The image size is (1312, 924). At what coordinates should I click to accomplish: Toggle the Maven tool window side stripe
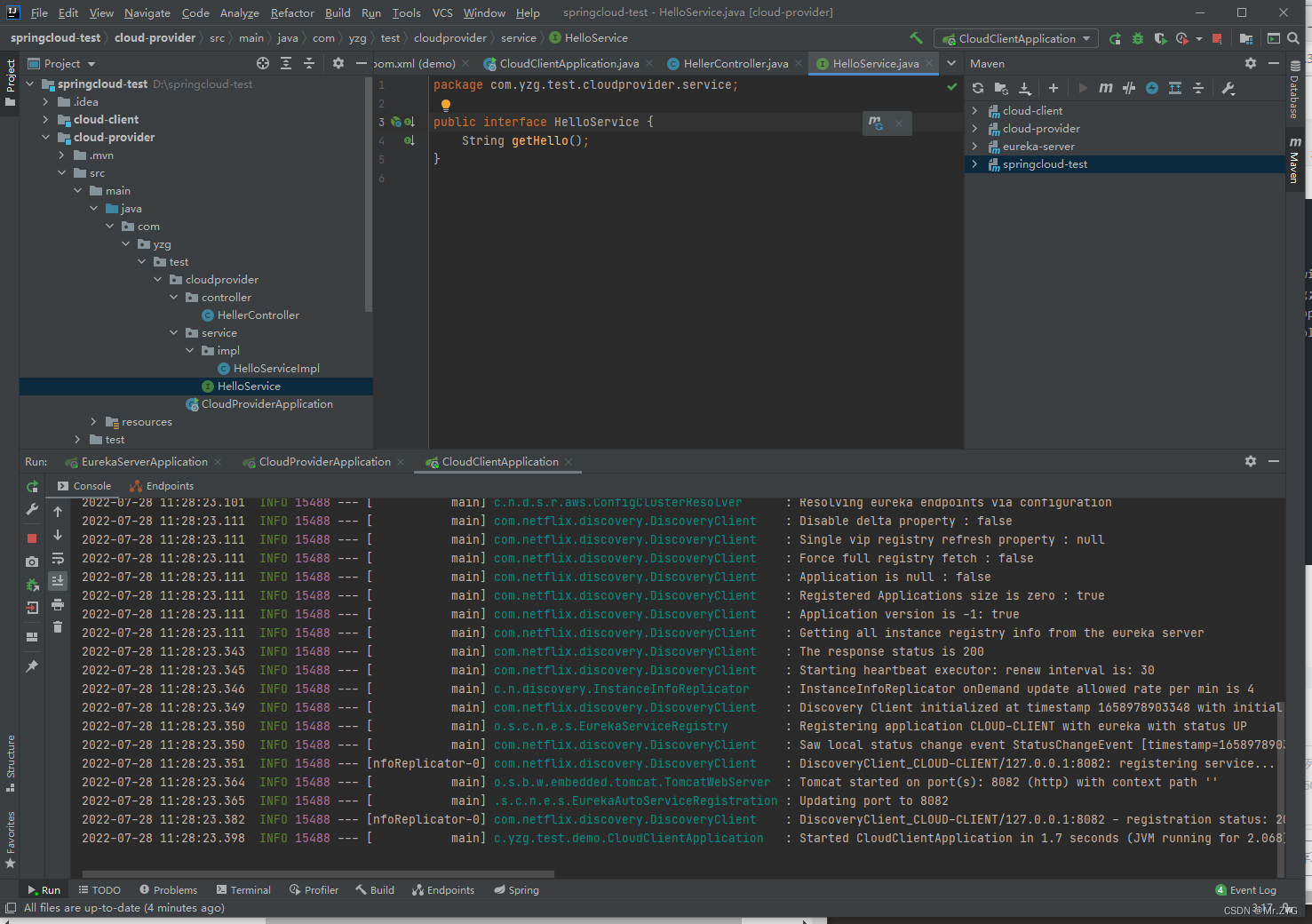coord(1295,161)
